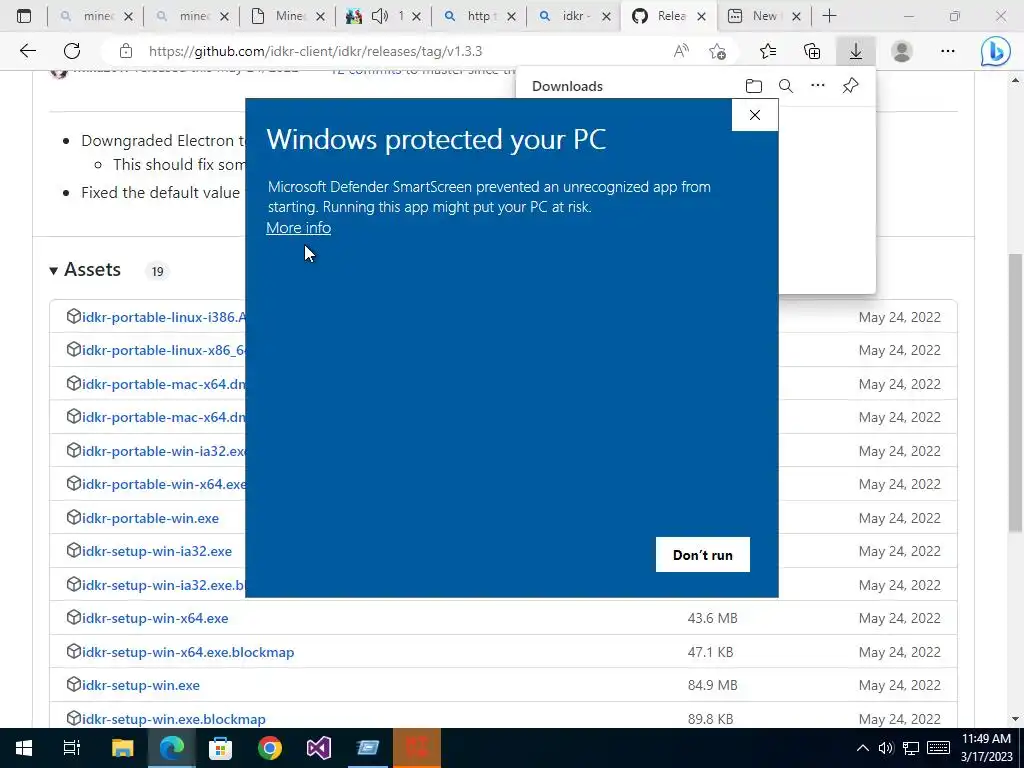Open volume control in system tray
This screenshot has width=1024, height=768.
(x=886, y=748)
